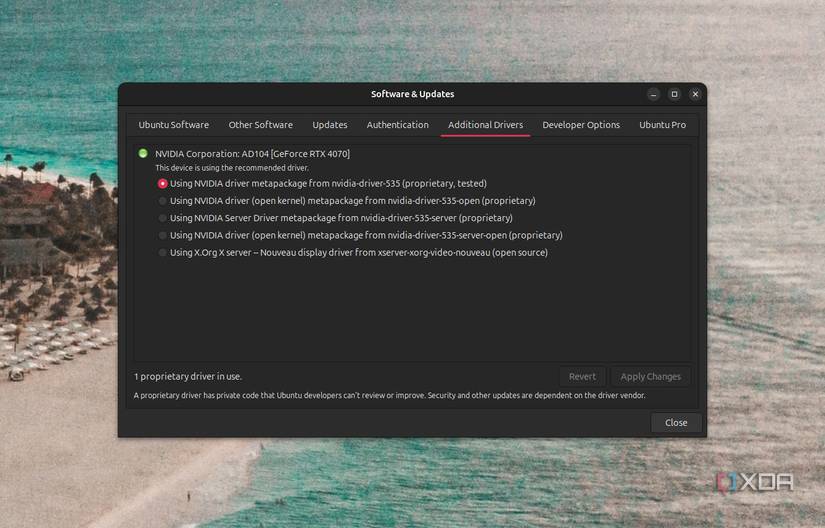This screenshot has height=528, width=825.
Task: Switch to the Ubuntu Pro tab
Action: click(662, 125)
